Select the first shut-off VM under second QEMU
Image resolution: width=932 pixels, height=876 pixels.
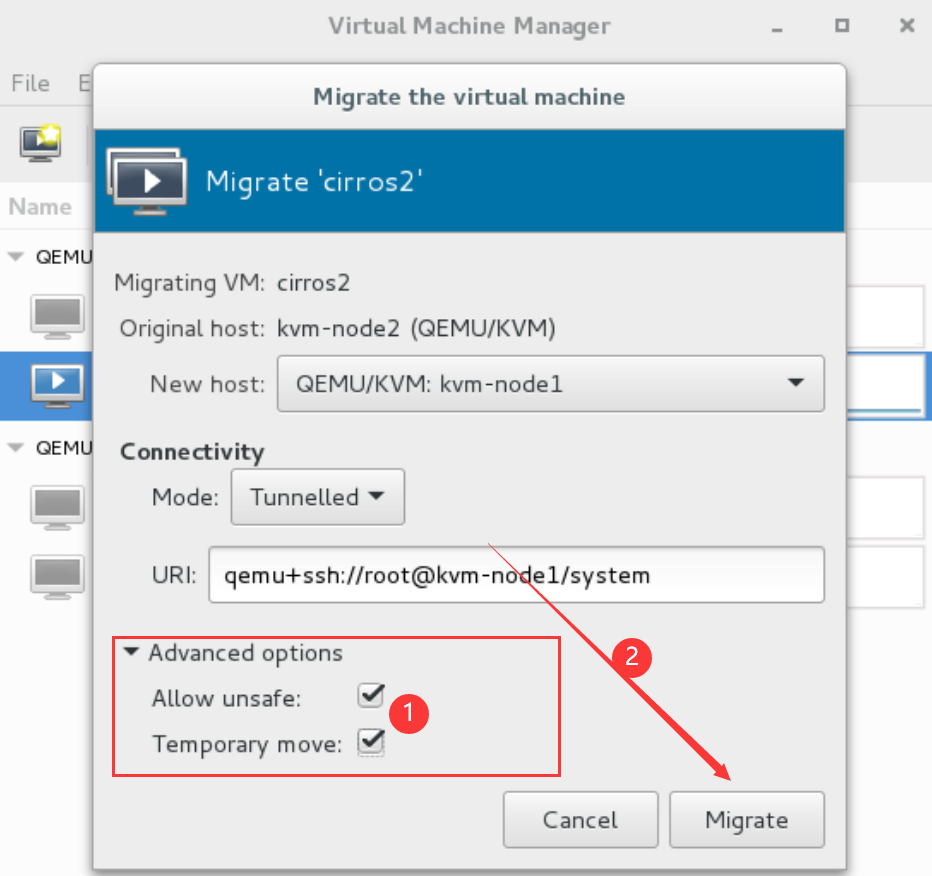(58, 508)
